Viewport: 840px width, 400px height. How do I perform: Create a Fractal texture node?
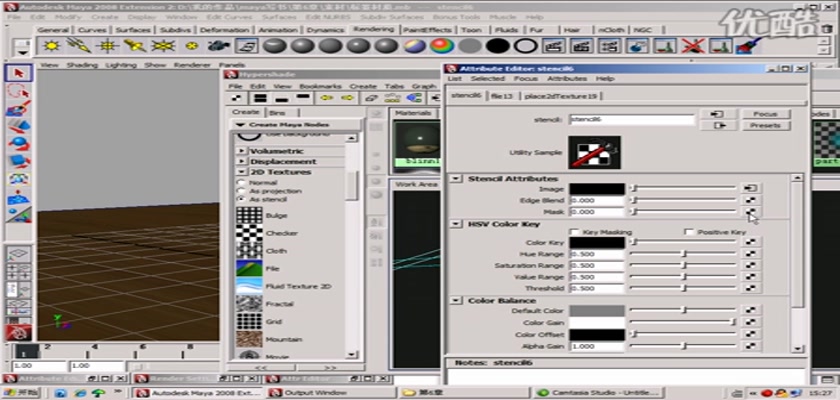(x=249, y=304)
